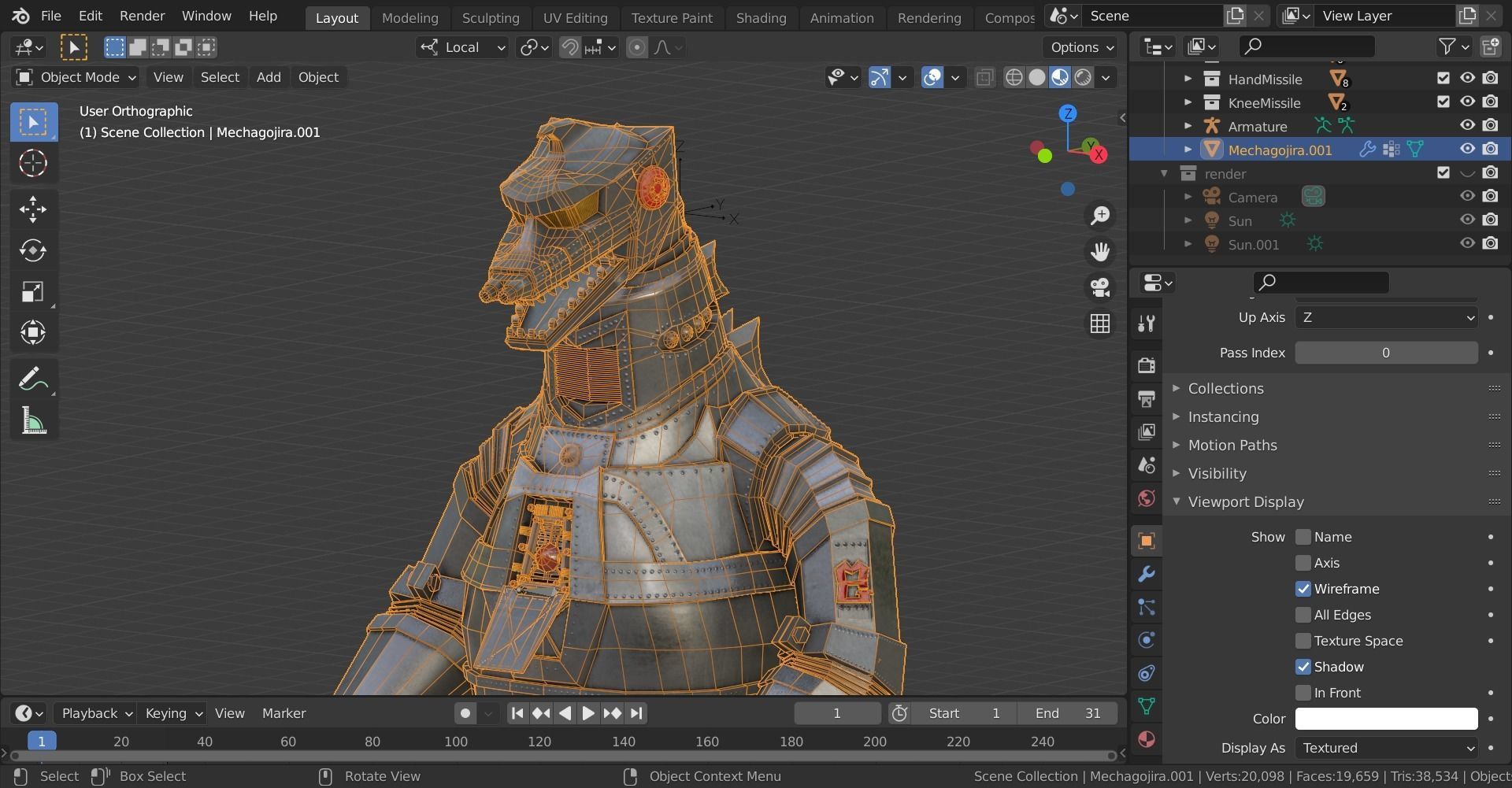Open Object Constraints properties tab
Image resolution: width=1512 pixels, height=788 pixels.
pos(1147,673)
